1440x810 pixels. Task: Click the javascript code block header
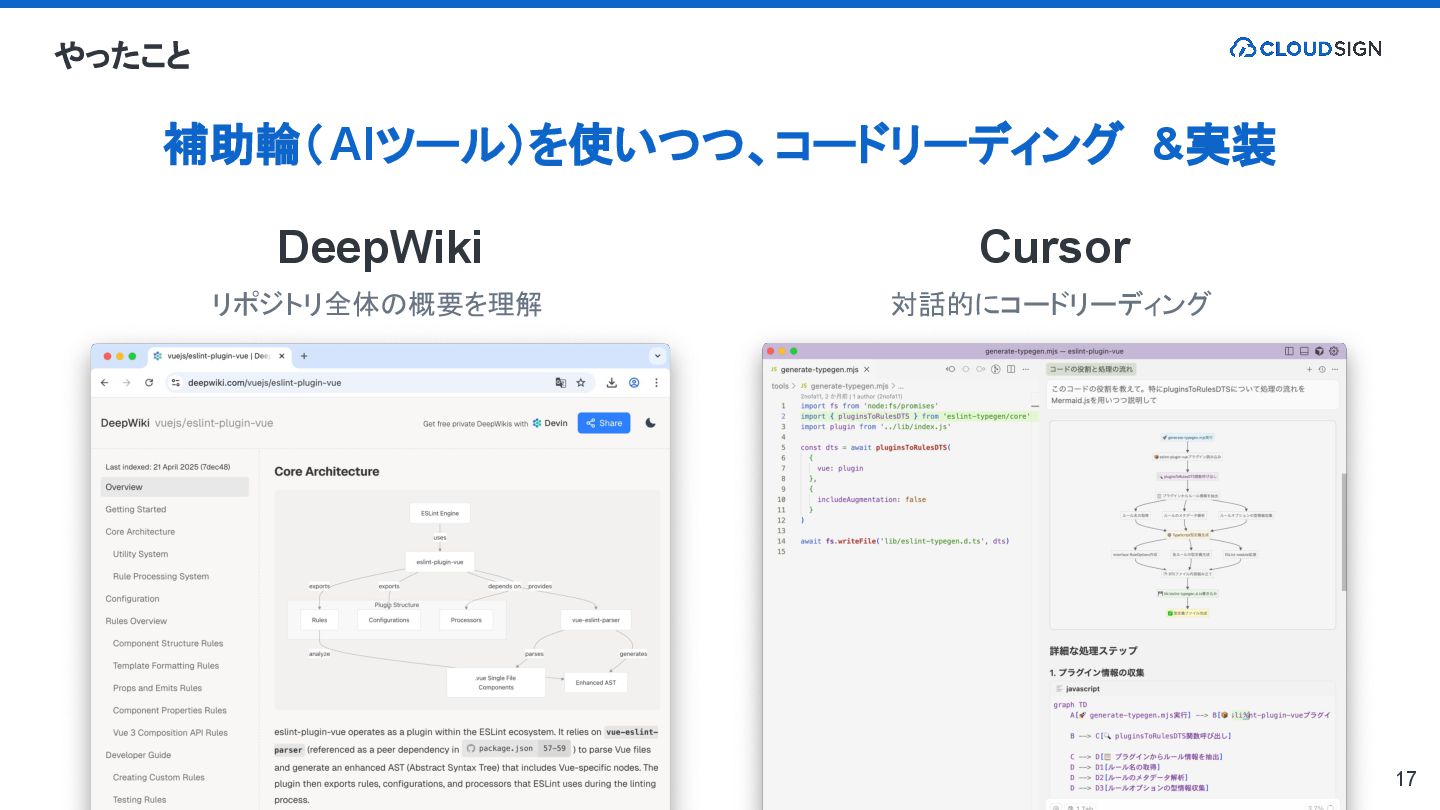click(x=1192, y=689)
